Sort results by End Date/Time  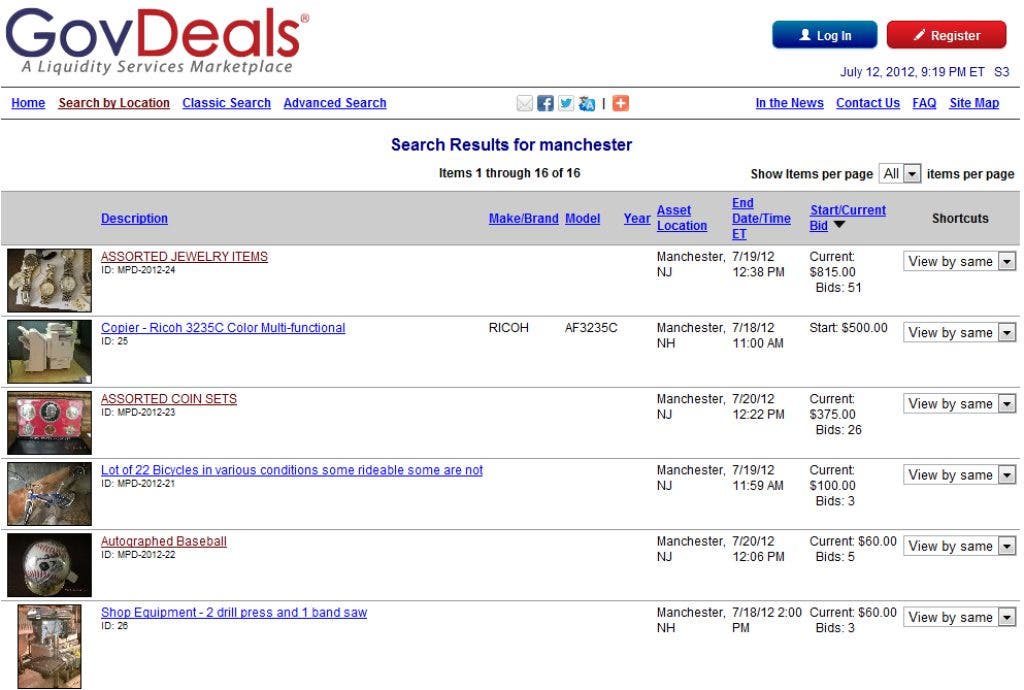[x=760, y=218]
